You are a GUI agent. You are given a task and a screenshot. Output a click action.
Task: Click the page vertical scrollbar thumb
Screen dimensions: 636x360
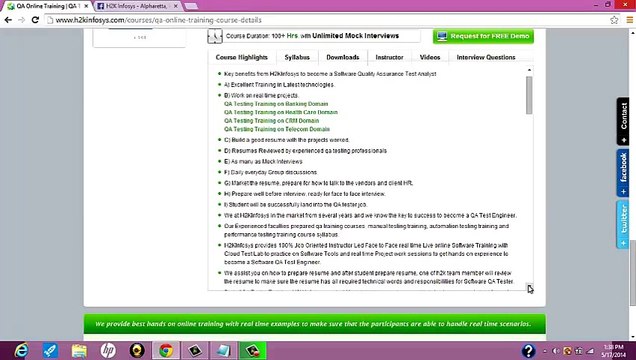633,274
